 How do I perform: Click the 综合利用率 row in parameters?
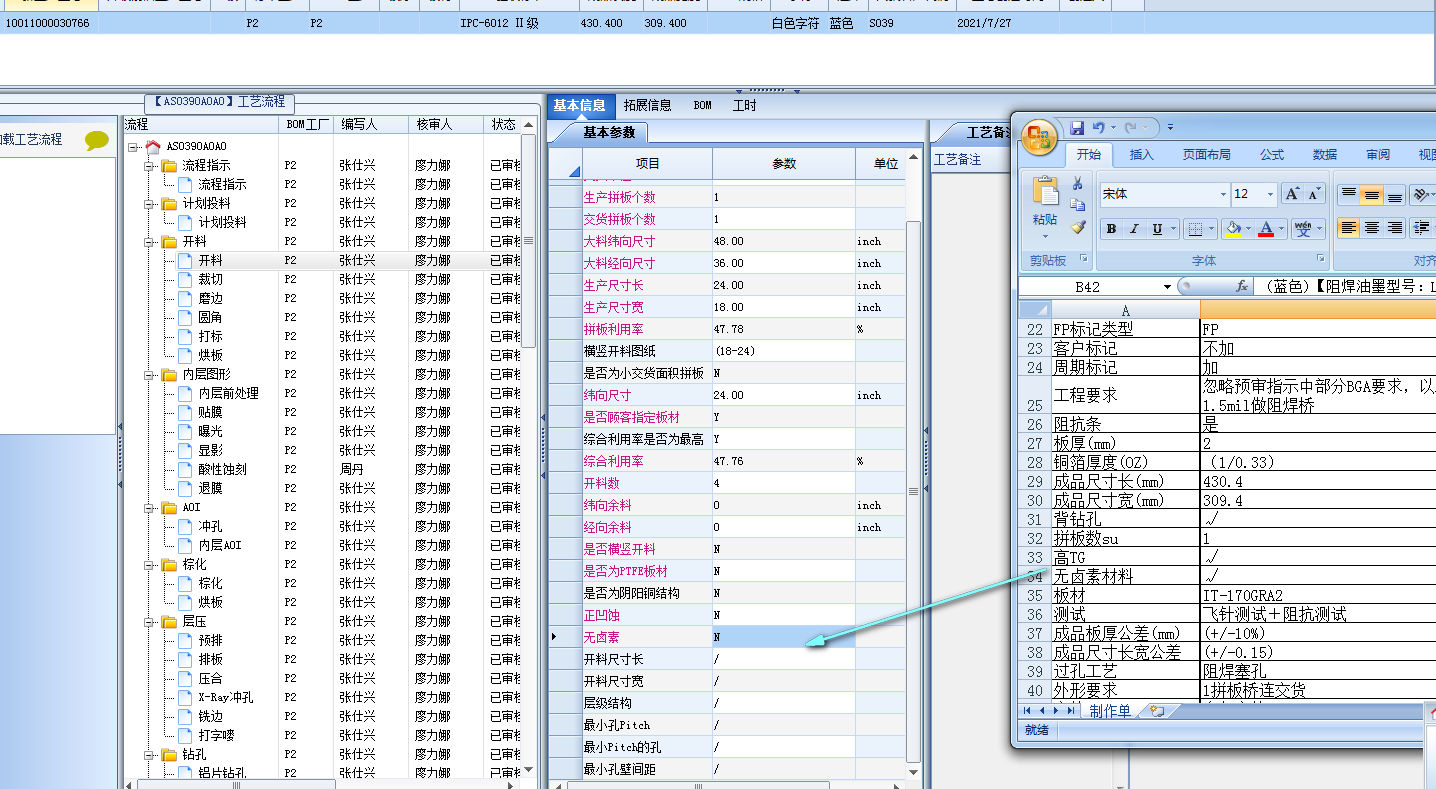[727, 461]
